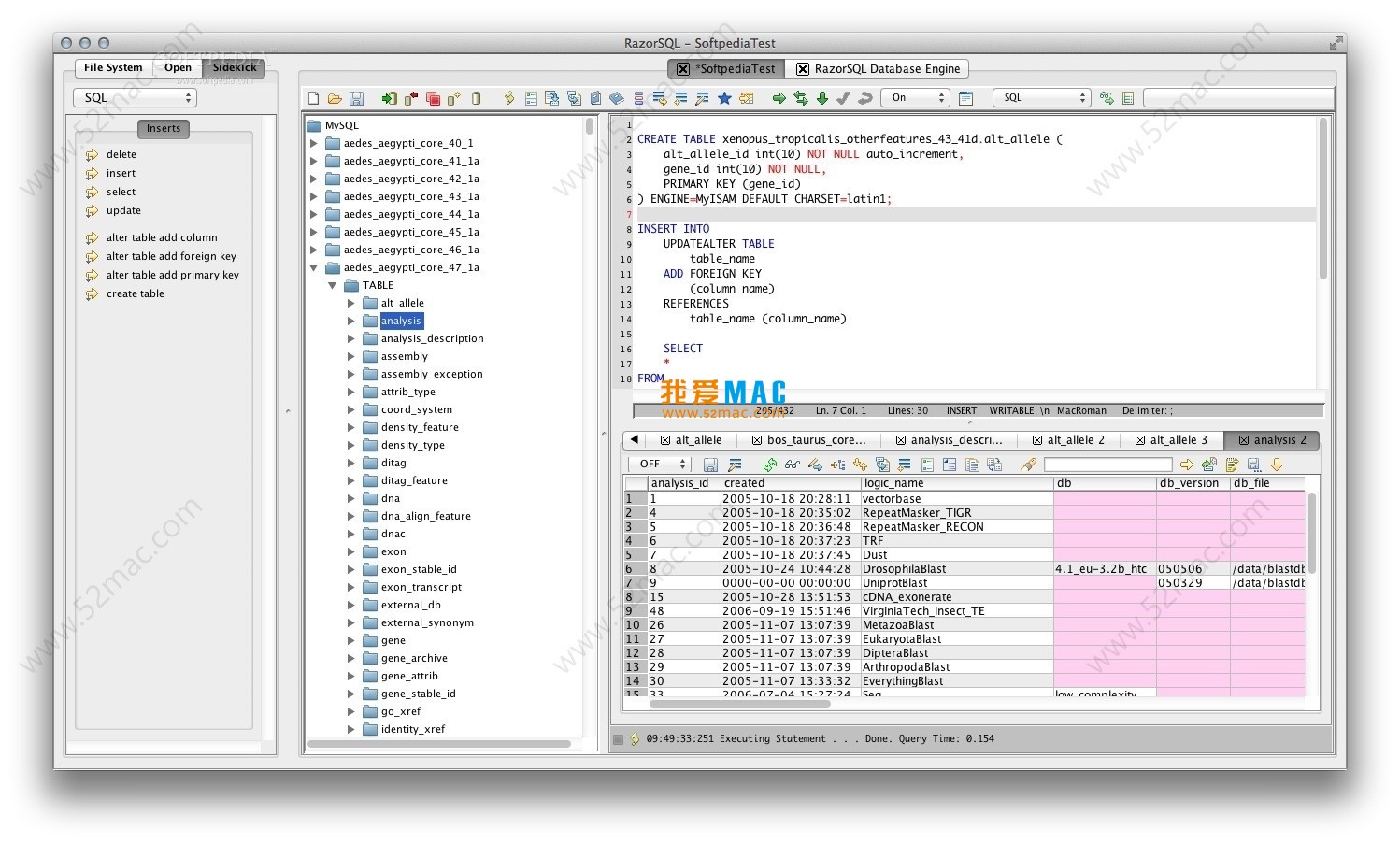Click the blue star bookmark icon
This screenshot has height=844, width=1400.
[724, 98]
